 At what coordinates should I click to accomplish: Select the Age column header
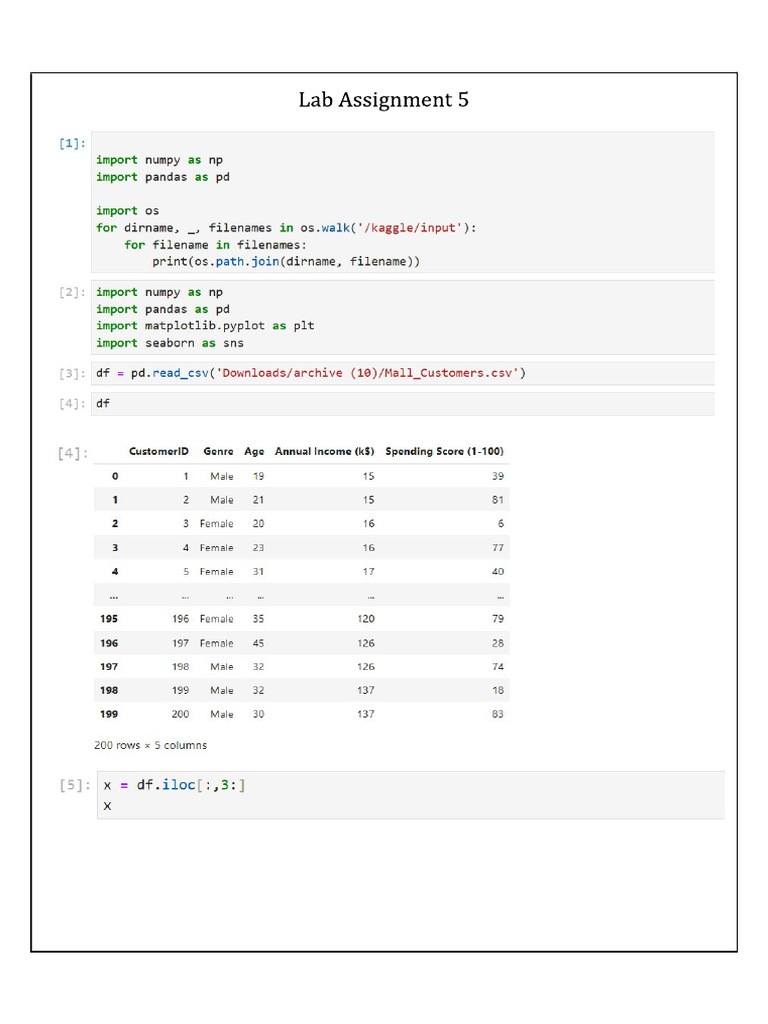254,452
